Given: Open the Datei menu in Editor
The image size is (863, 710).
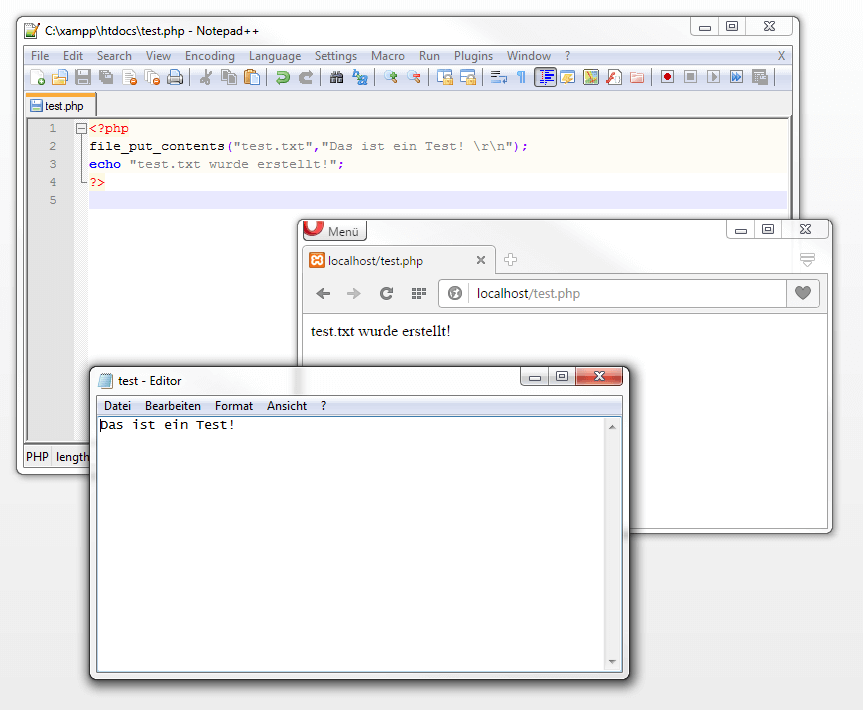Looking at the screenshot, I should pos(117,406).
